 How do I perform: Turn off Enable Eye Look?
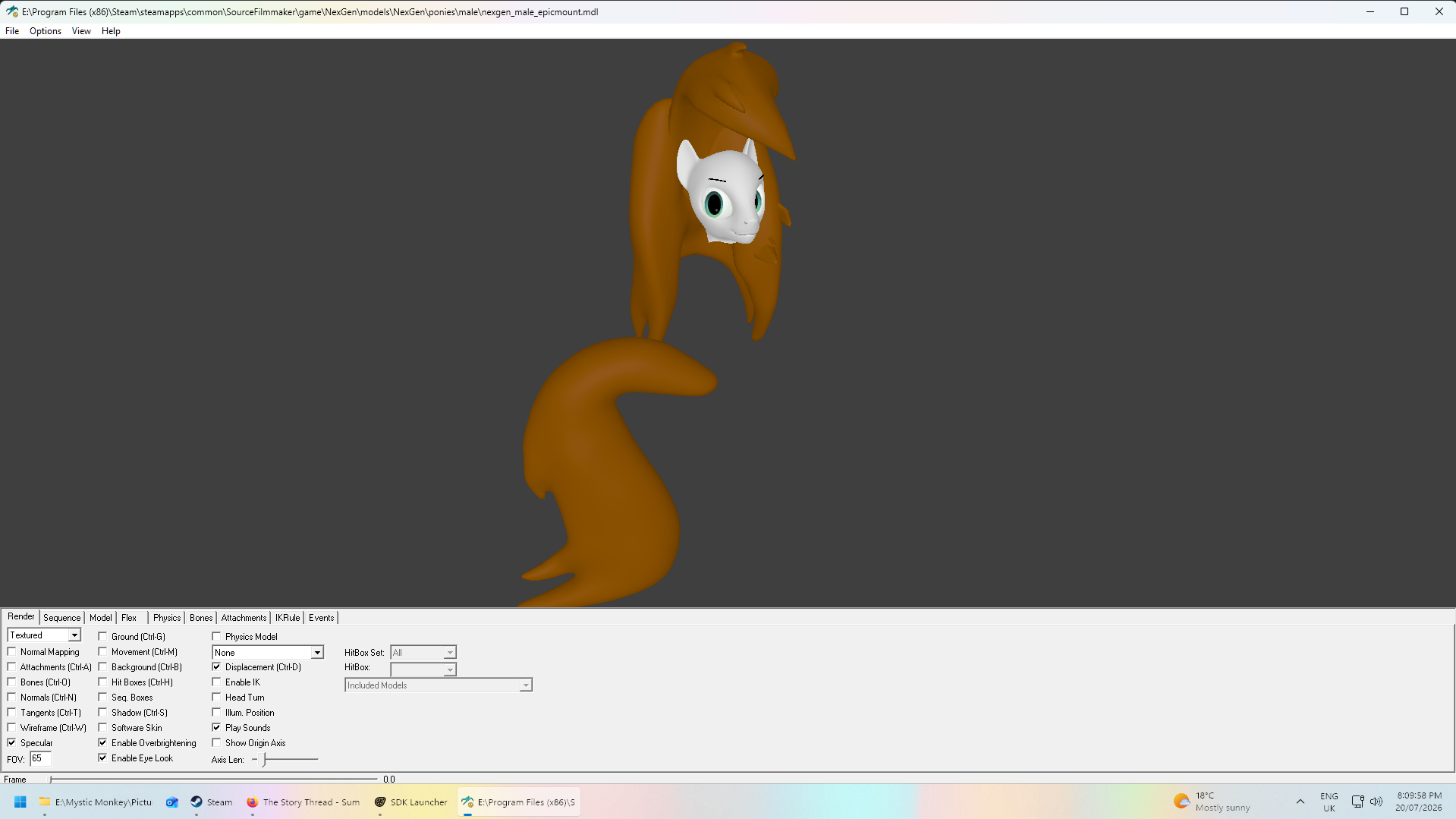(x=103, y=758)
